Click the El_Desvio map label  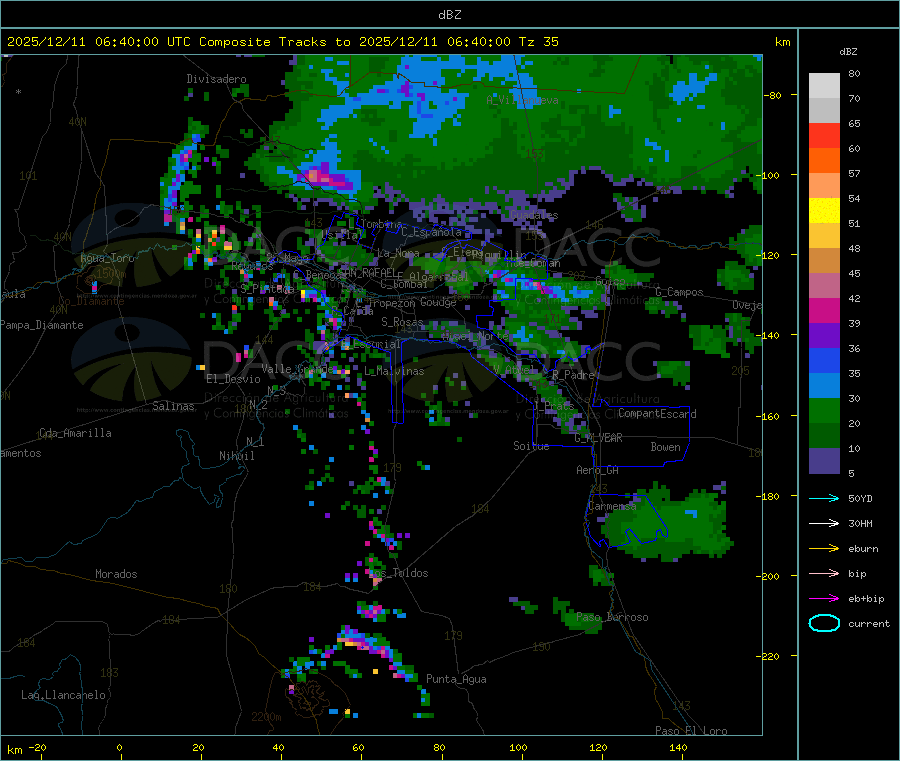coord(233,379)
